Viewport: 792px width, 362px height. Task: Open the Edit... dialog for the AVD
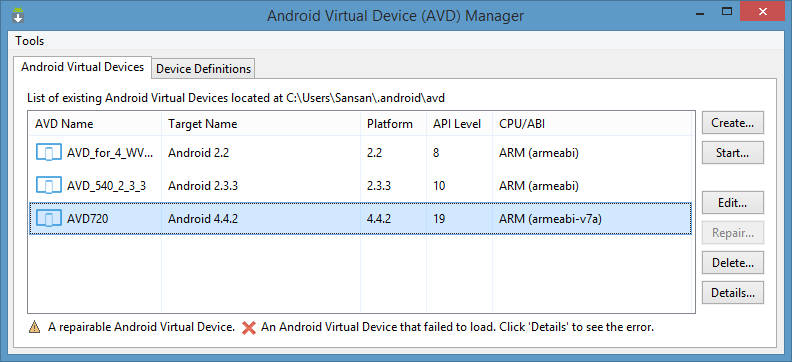(x=732, y=203)
